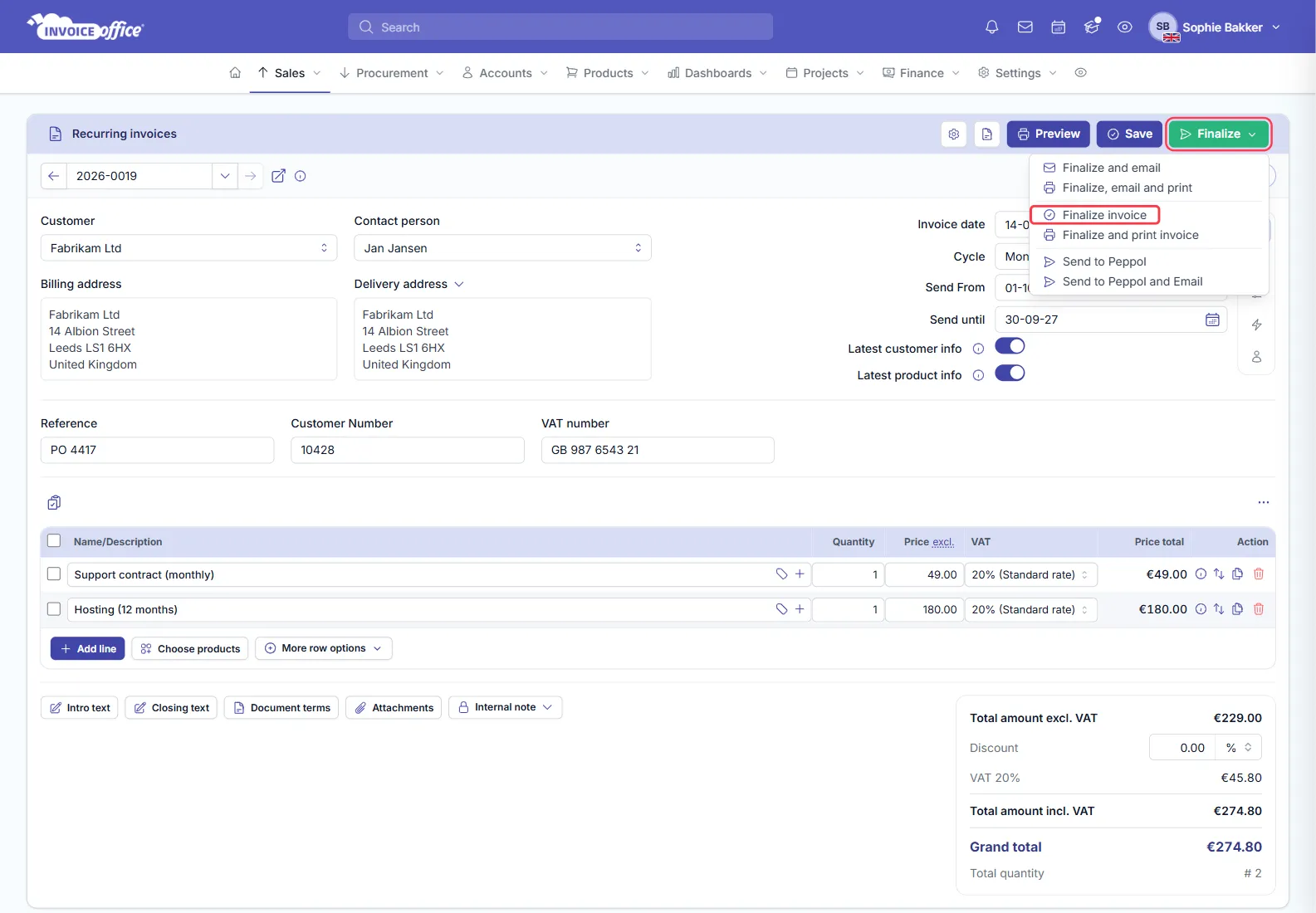
Task: Expand More row options dropdown
Action: click(324, 648)
